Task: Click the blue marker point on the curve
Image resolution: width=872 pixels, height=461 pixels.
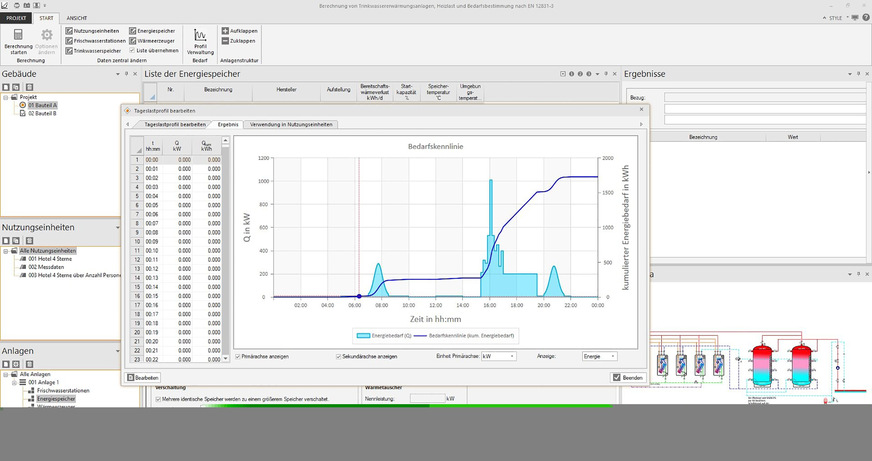Action: (x=359, y=296)
